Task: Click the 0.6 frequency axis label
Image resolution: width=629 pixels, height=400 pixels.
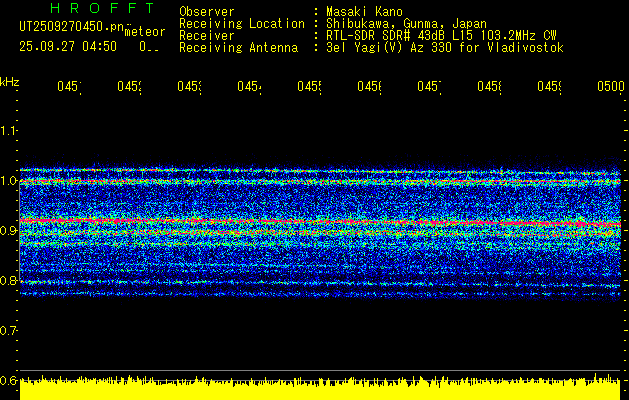Action: [x=8, y=380]
